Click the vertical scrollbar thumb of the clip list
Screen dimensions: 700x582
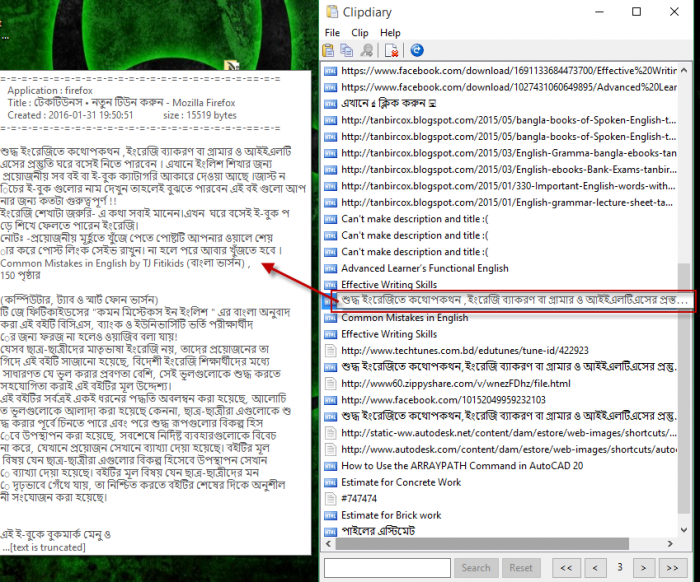[683, 388]
